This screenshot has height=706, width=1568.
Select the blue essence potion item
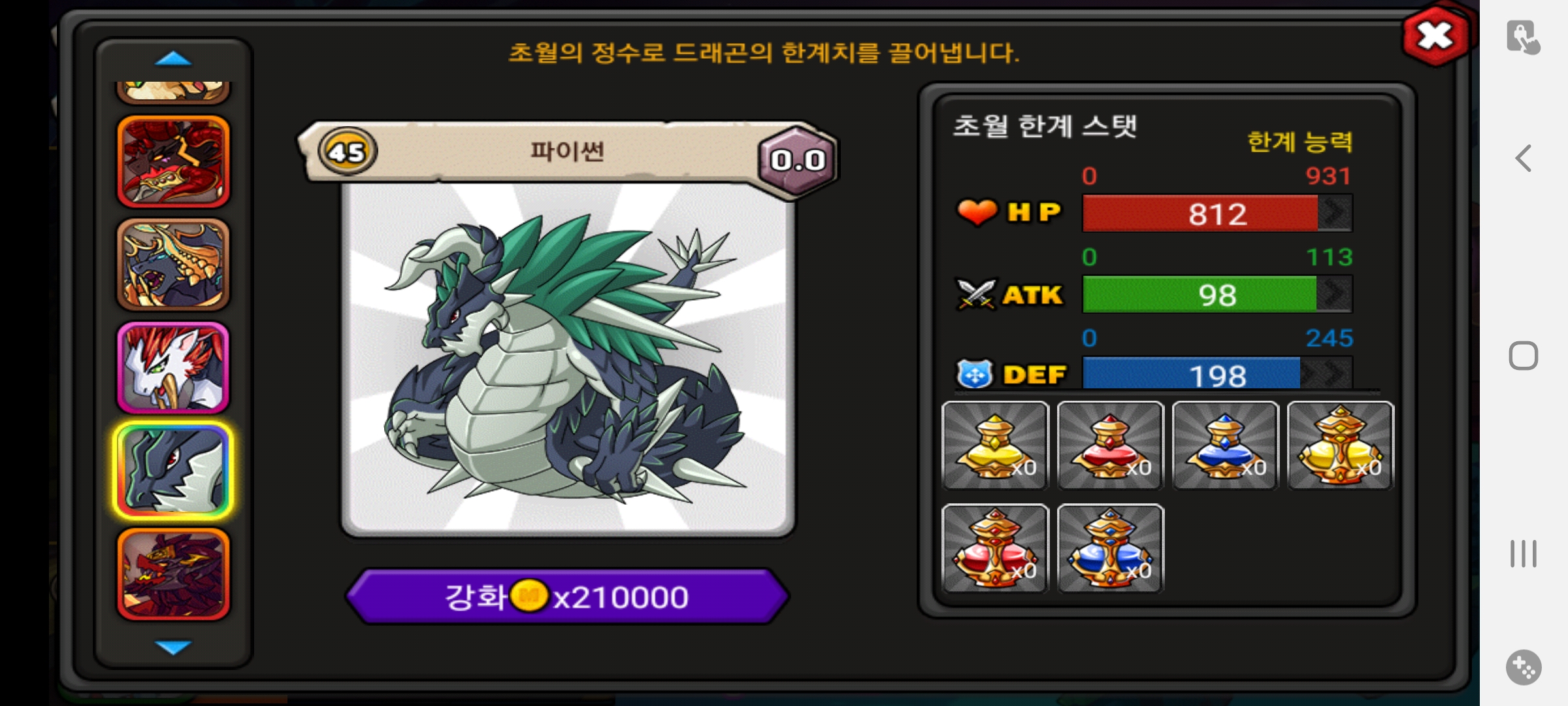coord(1225,446)
